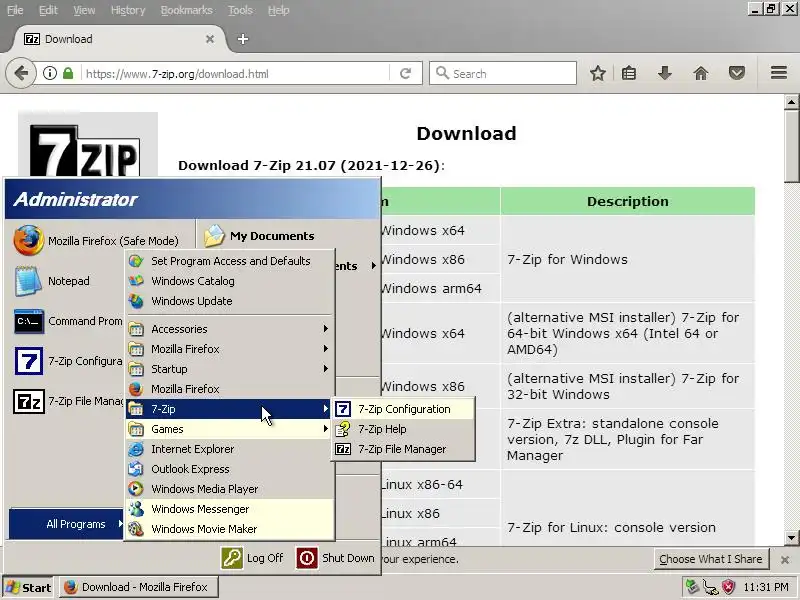Open pinned 7-Zip Configuration in Start menu
The image size is (800, 600).
(67, 361)
